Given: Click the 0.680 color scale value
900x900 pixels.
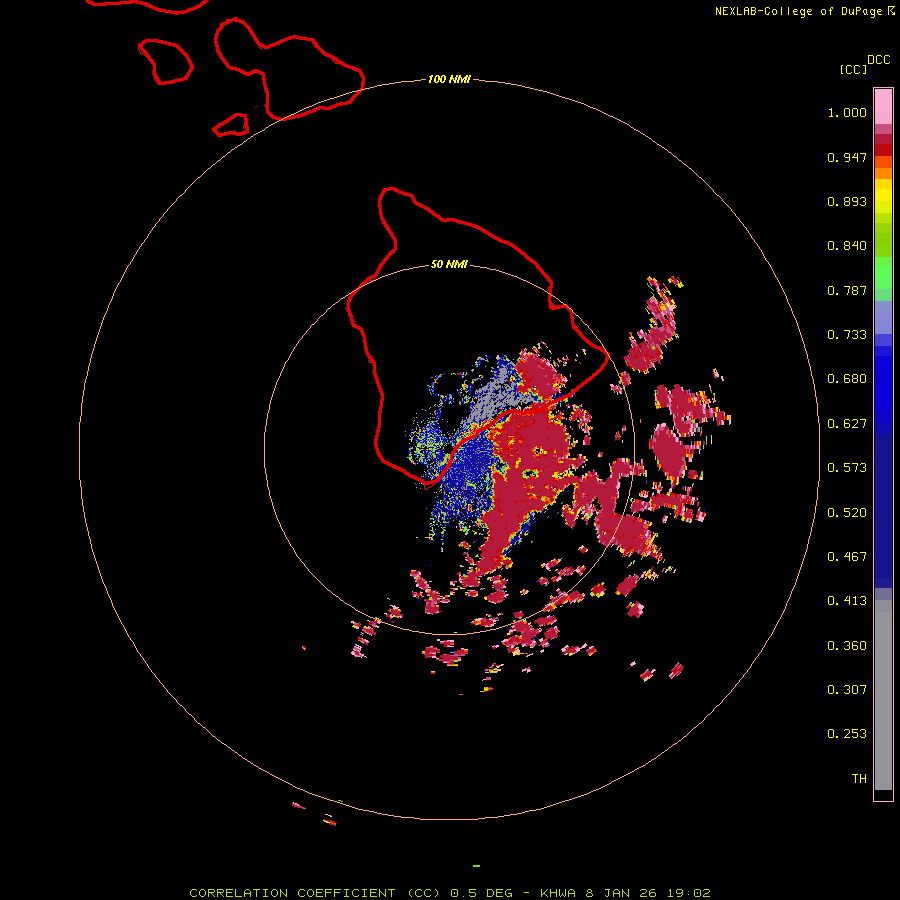Looking at the screenshot, I should point(847,379).
